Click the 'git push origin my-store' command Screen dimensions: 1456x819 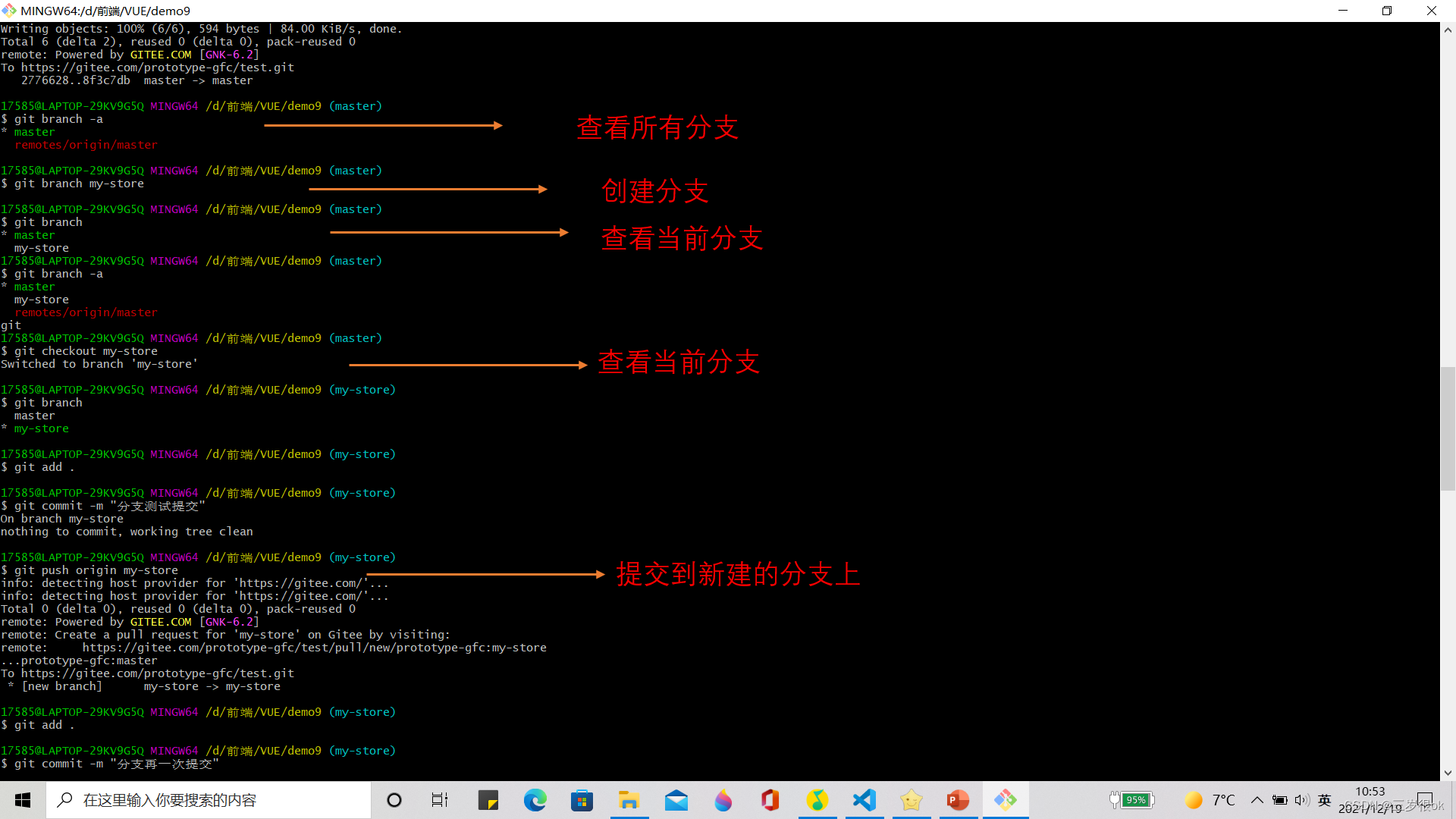(89, 570)
